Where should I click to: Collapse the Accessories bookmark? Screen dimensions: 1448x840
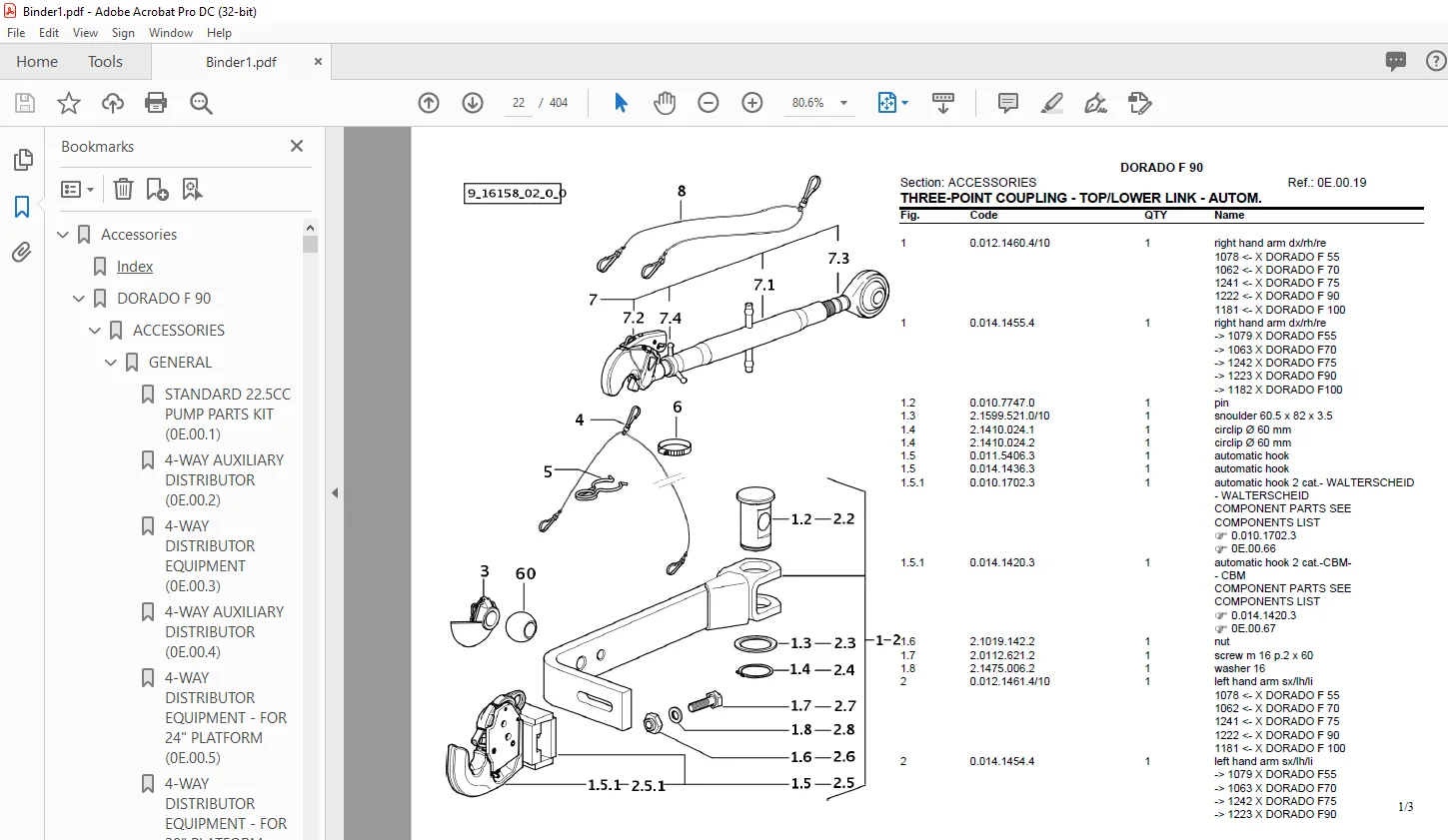pos(63,235)
